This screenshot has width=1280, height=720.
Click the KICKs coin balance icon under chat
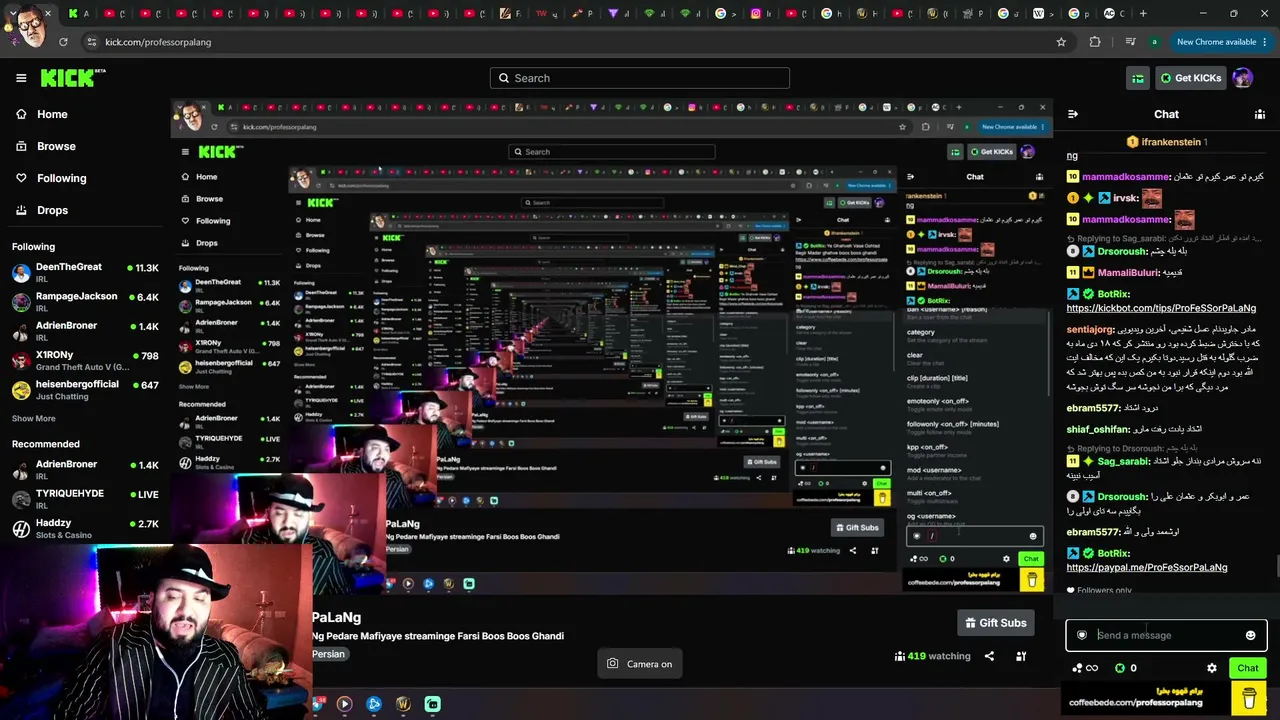(x=1120, y=668)
